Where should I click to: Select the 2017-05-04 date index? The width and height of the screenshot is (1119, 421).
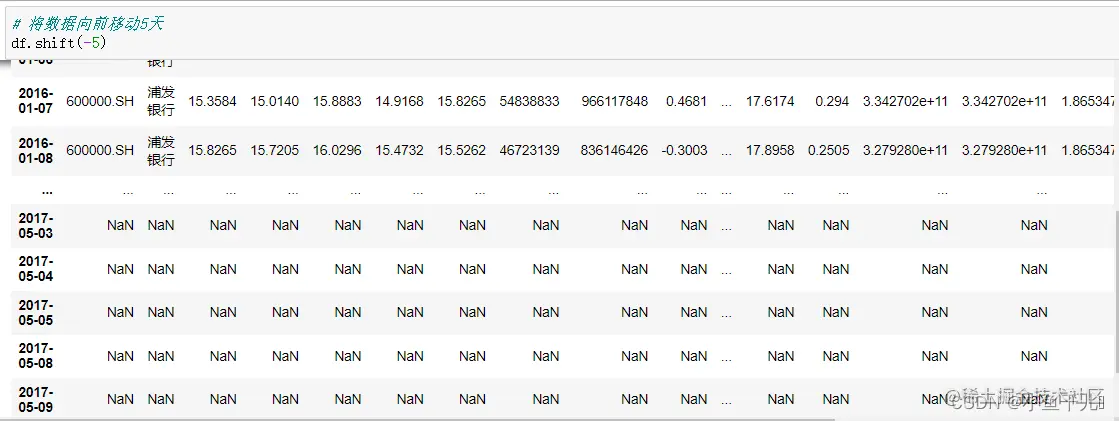36,269
